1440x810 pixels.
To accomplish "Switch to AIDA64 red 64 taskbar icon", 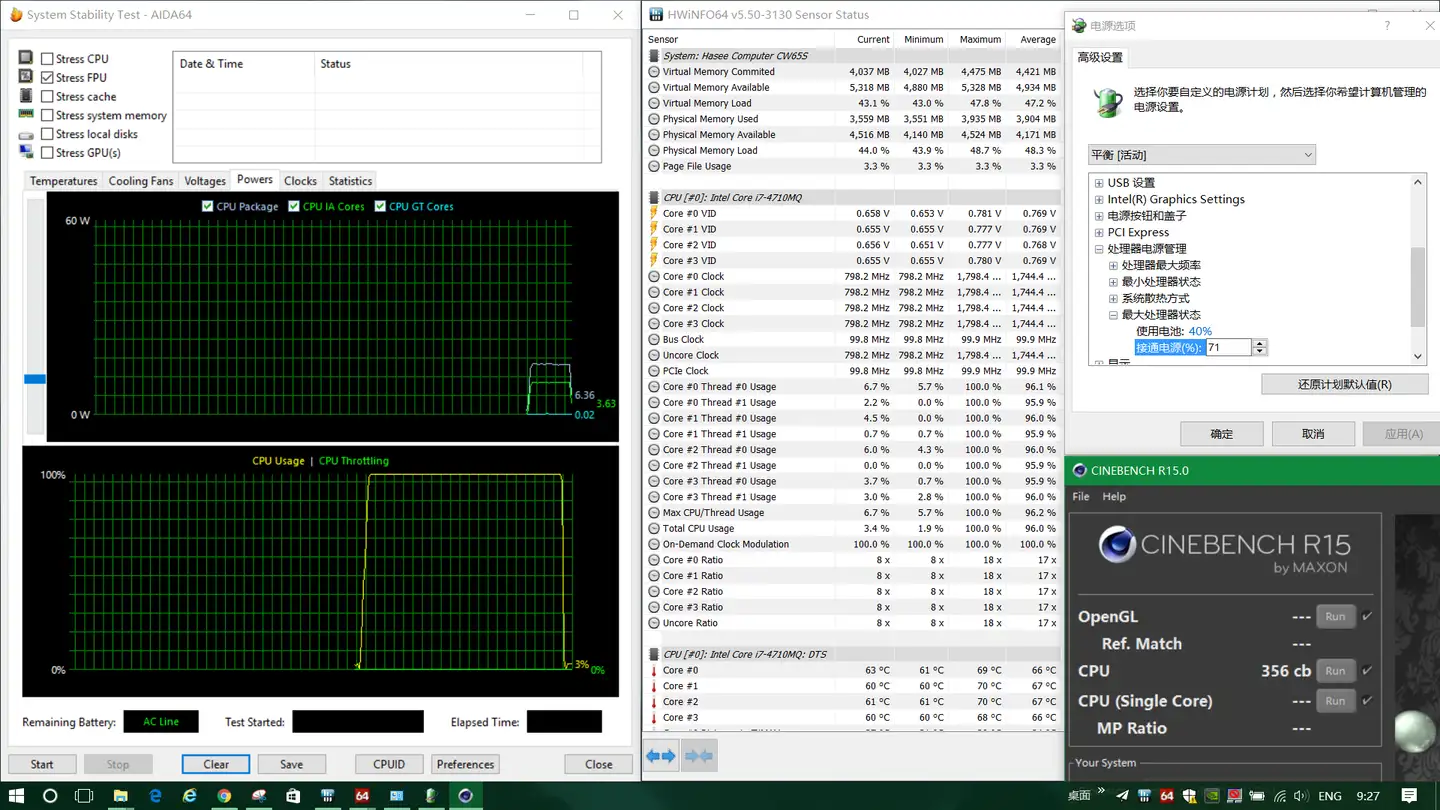I will point(362,796).
